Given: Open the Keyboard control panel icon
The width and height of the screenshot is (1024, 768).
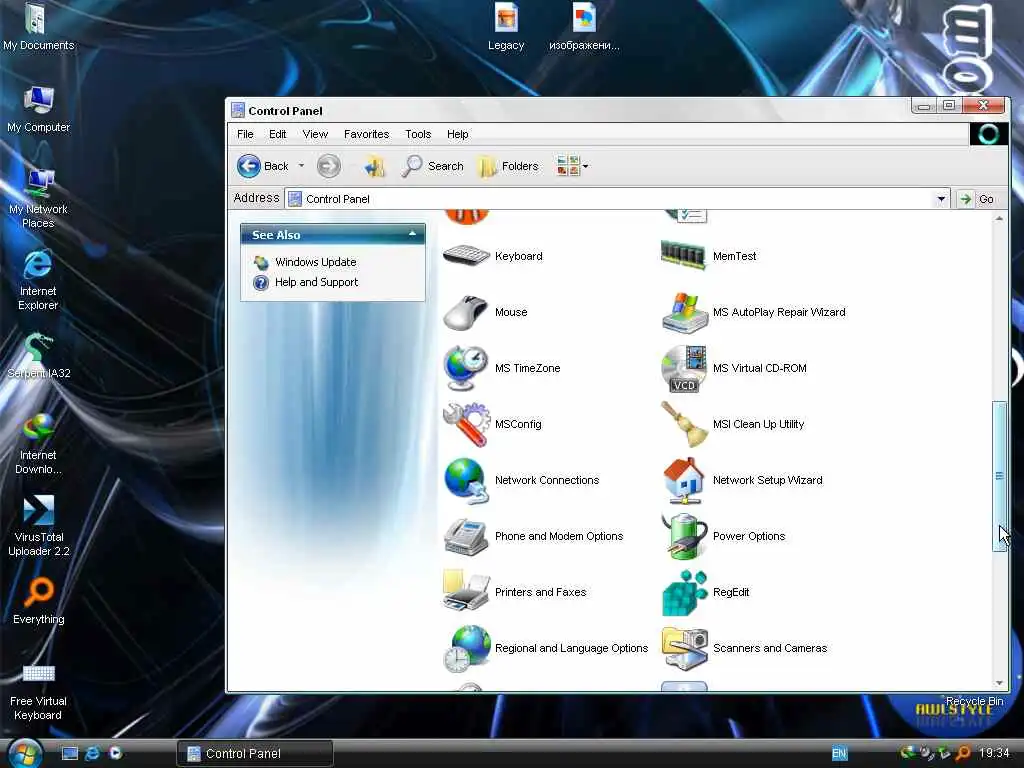Looking at the screenshot, I should (x=466, y=255).
